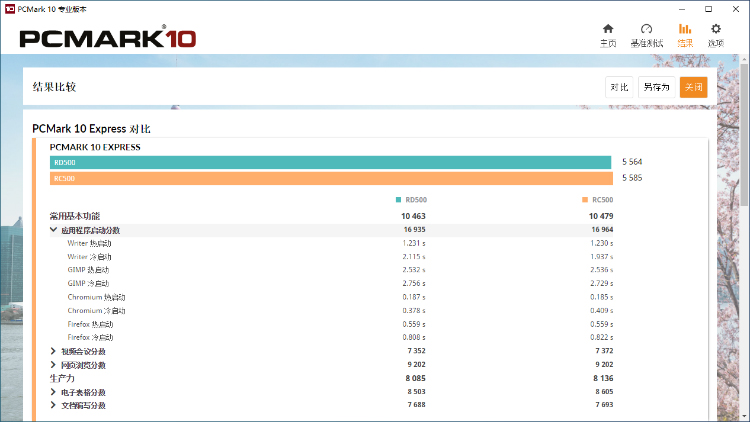Click the scrollbar down arrow
Screen dimensions: 750x422
744,416
